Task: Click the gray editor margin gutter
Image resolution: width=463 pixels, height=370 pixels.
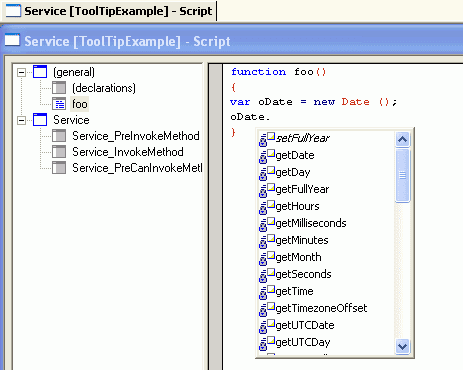Action: point(216,217)
